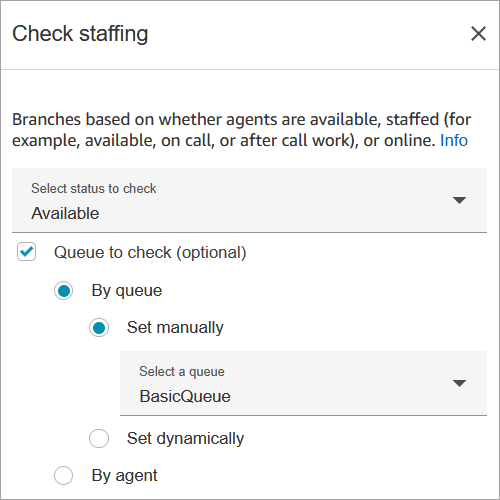
Task: Click the By queue label text
Action: click(x=127, y=291)
